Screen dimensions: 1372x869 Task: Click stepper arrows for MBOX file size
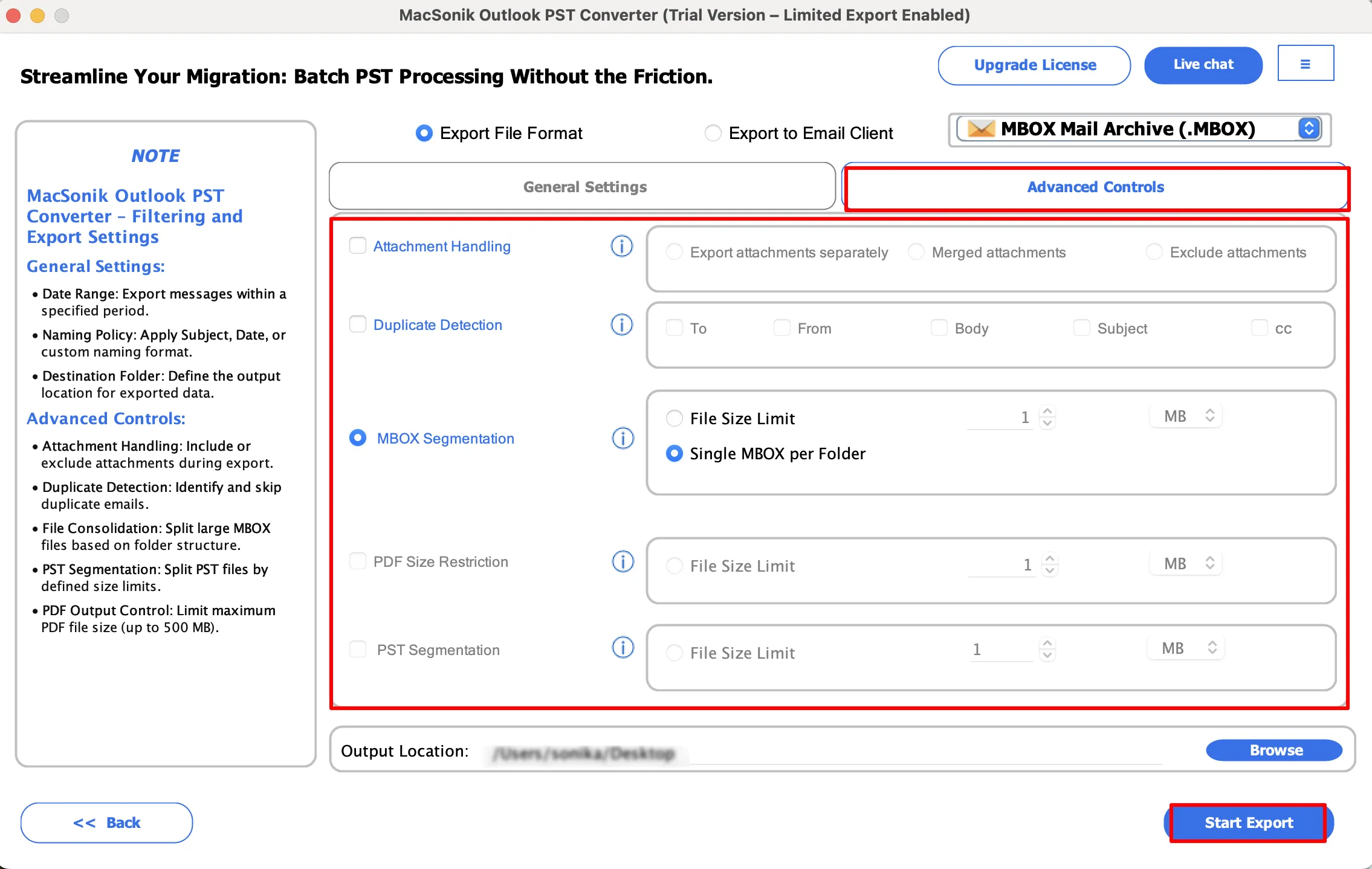1047,417
